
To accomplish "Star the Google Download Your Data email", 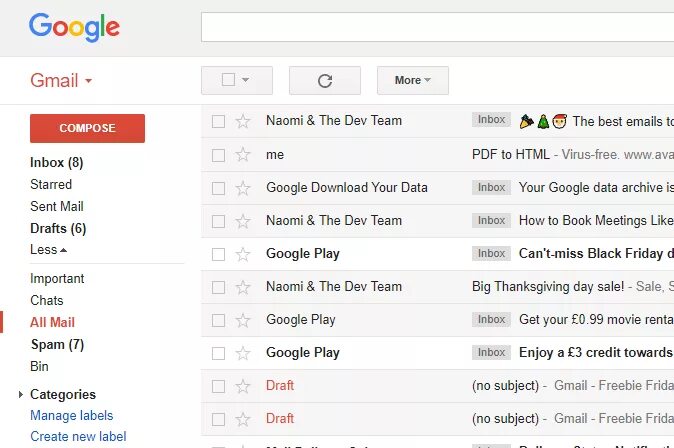I will pyautogui.click(x=243, y=188).
